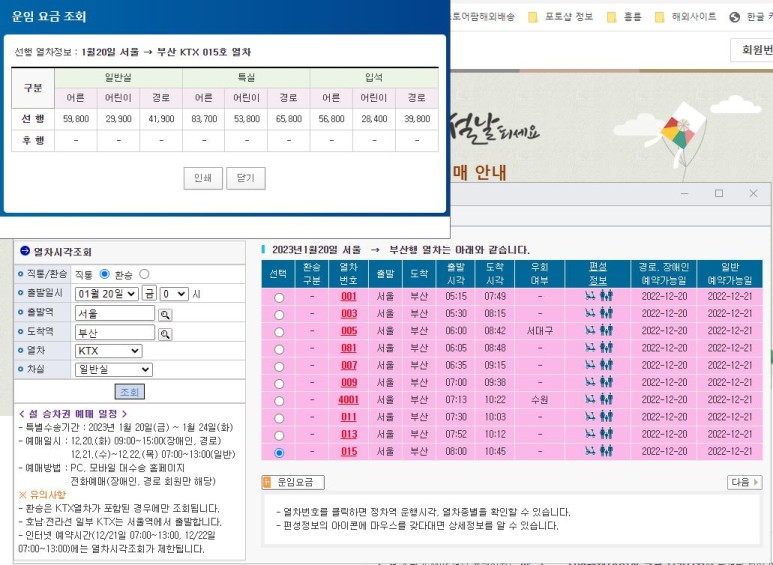Click the 운임요금 fare button

293,482
